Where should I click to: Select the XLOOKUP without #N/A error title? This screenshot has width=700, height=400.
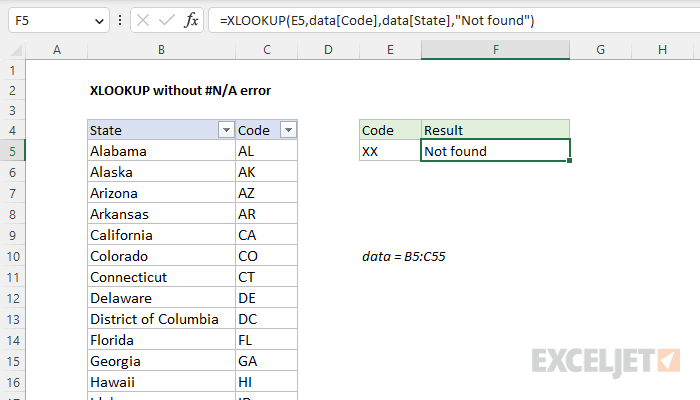180,90
